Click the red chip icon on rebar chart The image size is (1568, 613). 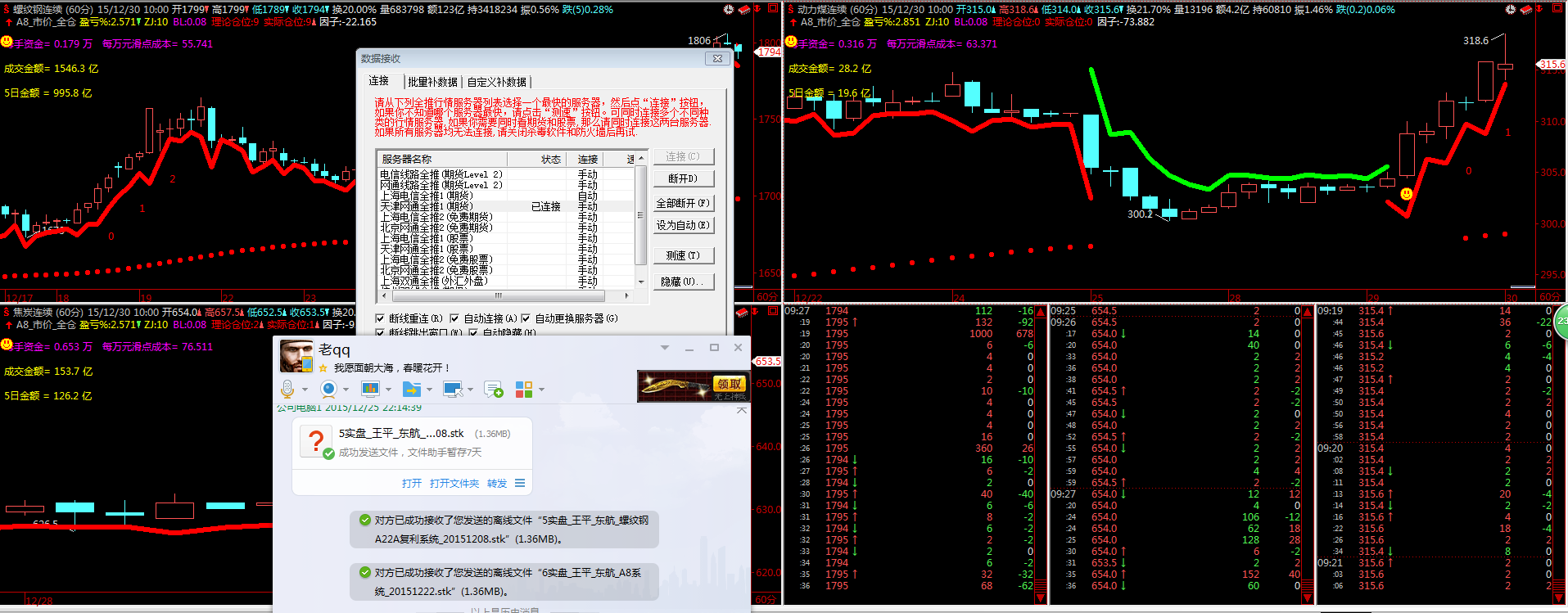point(744,9)
